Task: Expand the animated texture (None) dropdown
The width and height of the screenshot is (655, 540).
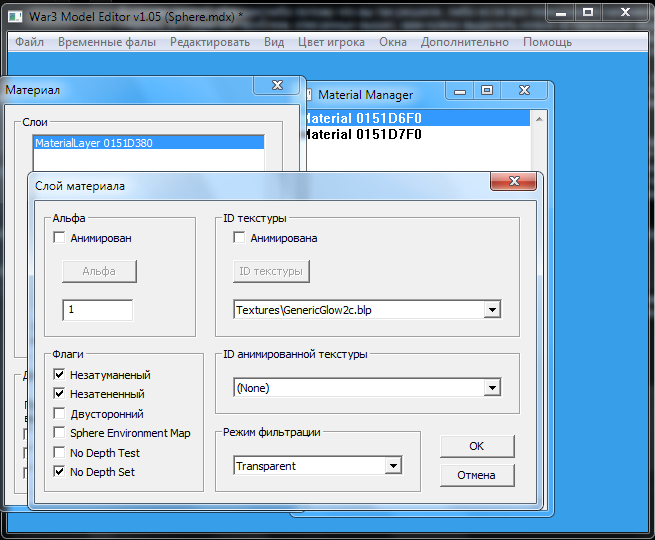Action: (x=493, y=388)
